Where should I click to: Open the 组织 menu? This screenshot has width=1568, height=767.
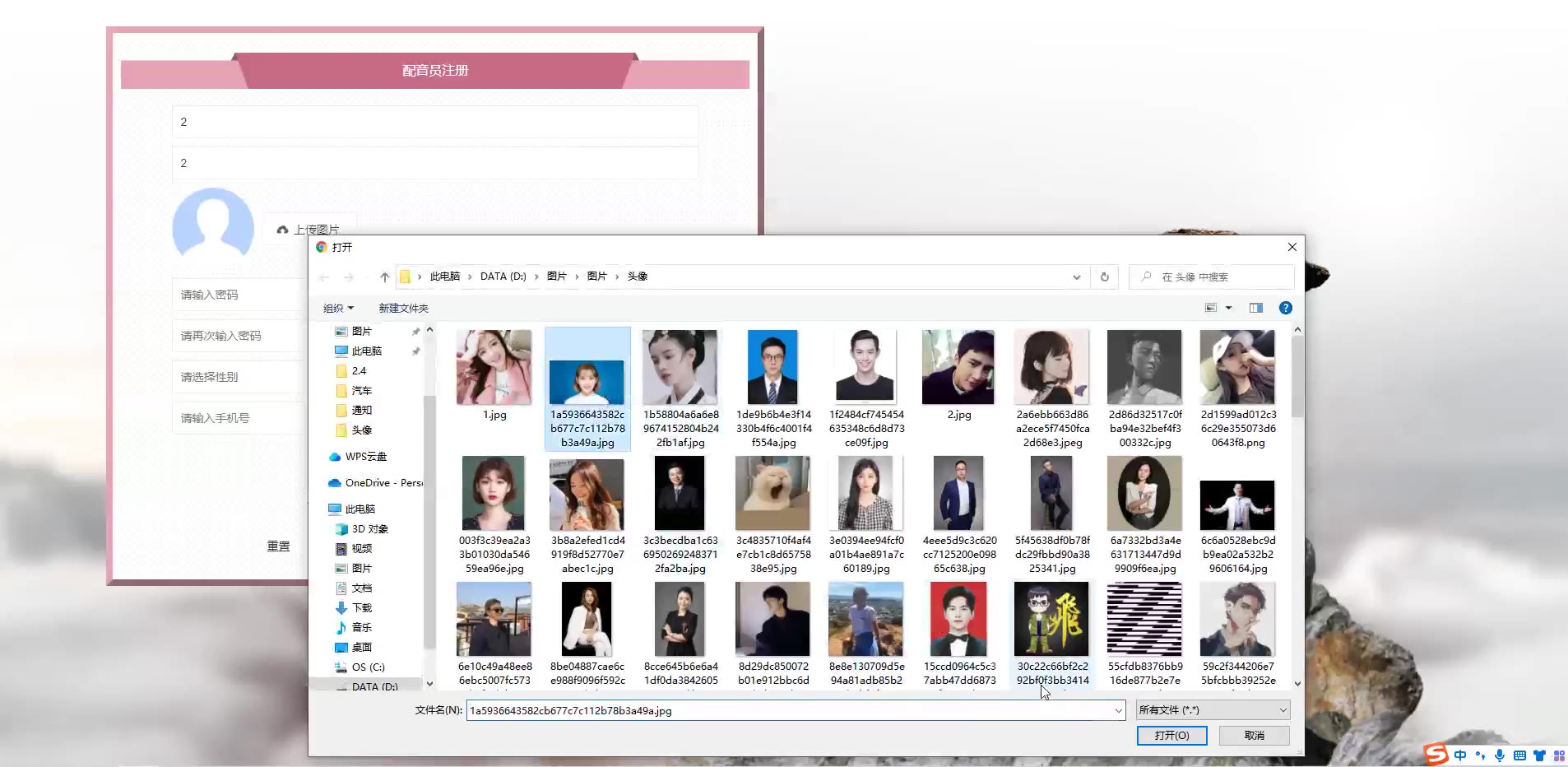point(338,309)
